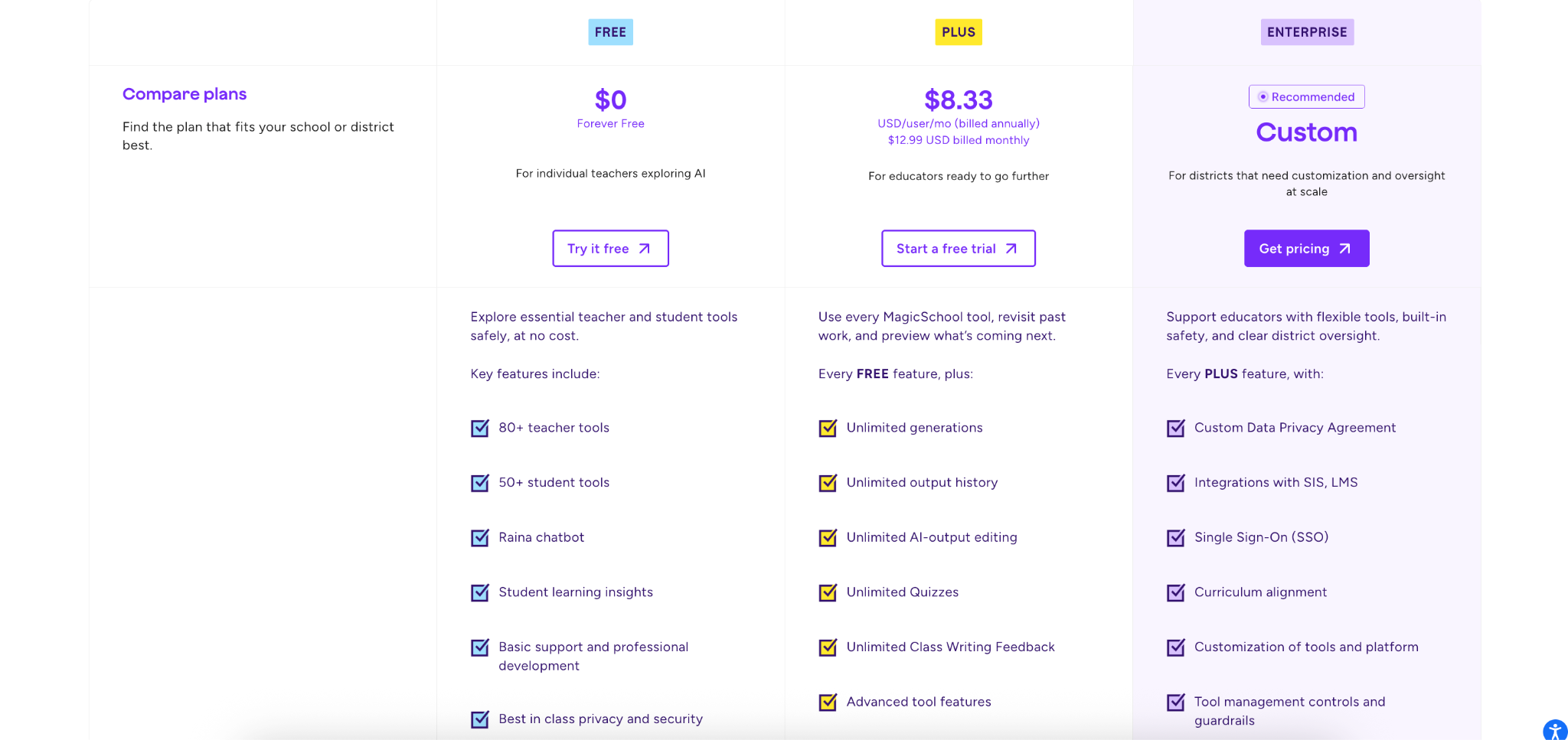This screenshot has height=740, width=1568.
Task: Click the checkbox beside 80+ teacher tools
Action: [x=479, y=429]
